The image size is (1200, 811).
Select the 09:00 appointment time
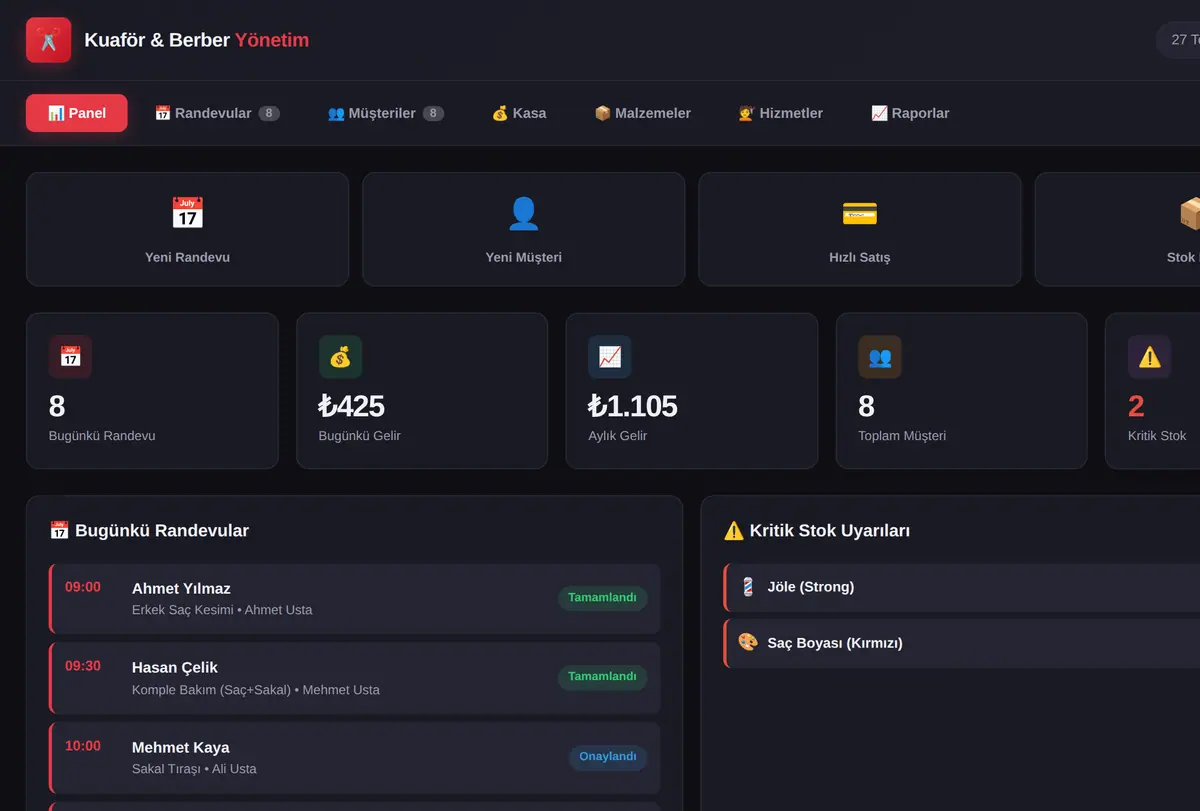pos(83,587)
